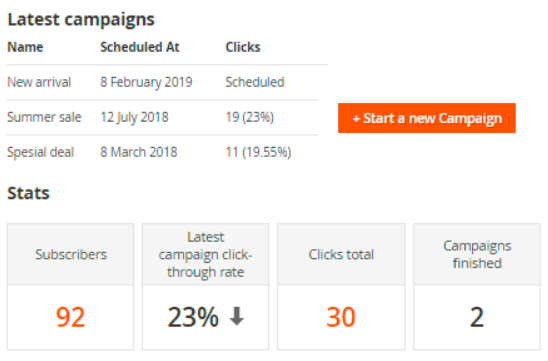The width and height of the screenshot is (548, 361).
Task: Click the Campaigns finished value 2
Action: point(477,317)
